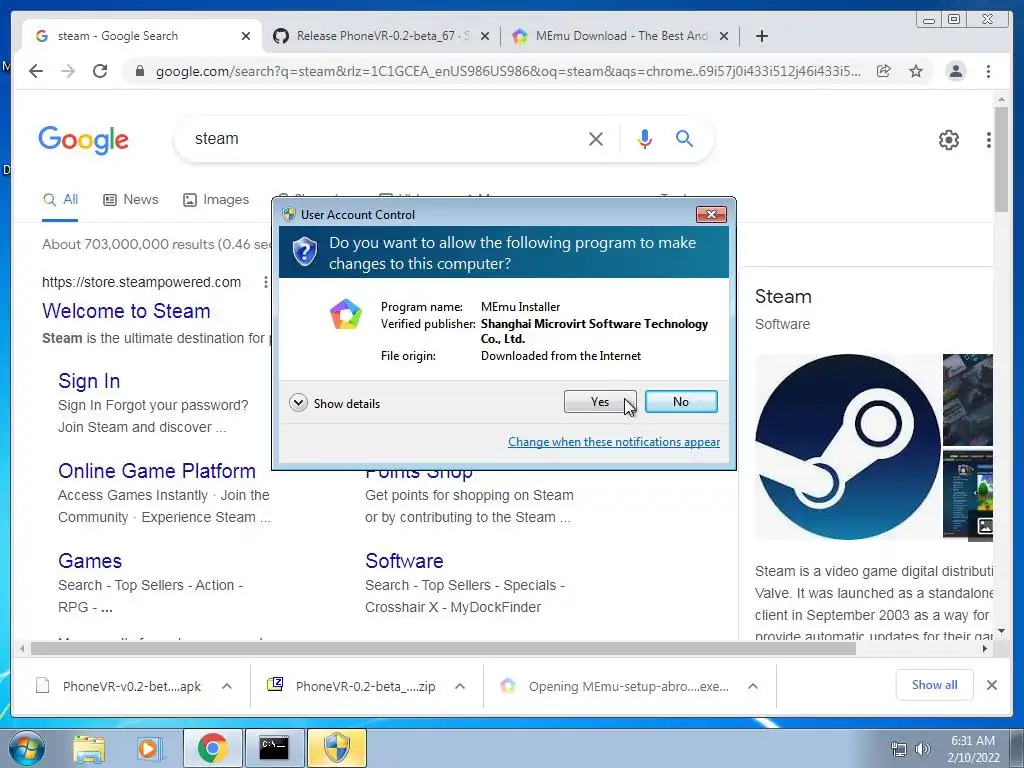Clear the search query with X
1024x768 pixels.
[x=596, y=139]
